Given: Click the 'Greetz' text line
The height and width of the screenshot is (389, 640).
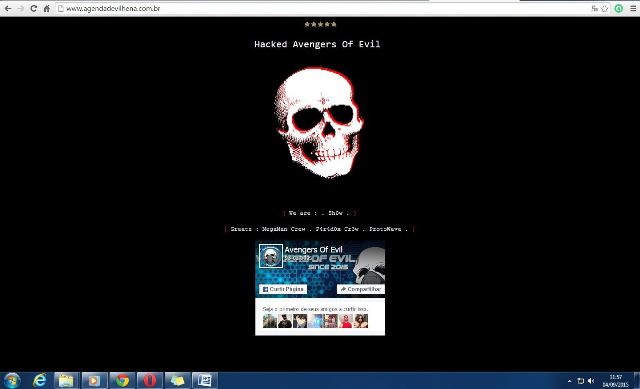Looking at the screenshot, I should (x=319, y=229).
